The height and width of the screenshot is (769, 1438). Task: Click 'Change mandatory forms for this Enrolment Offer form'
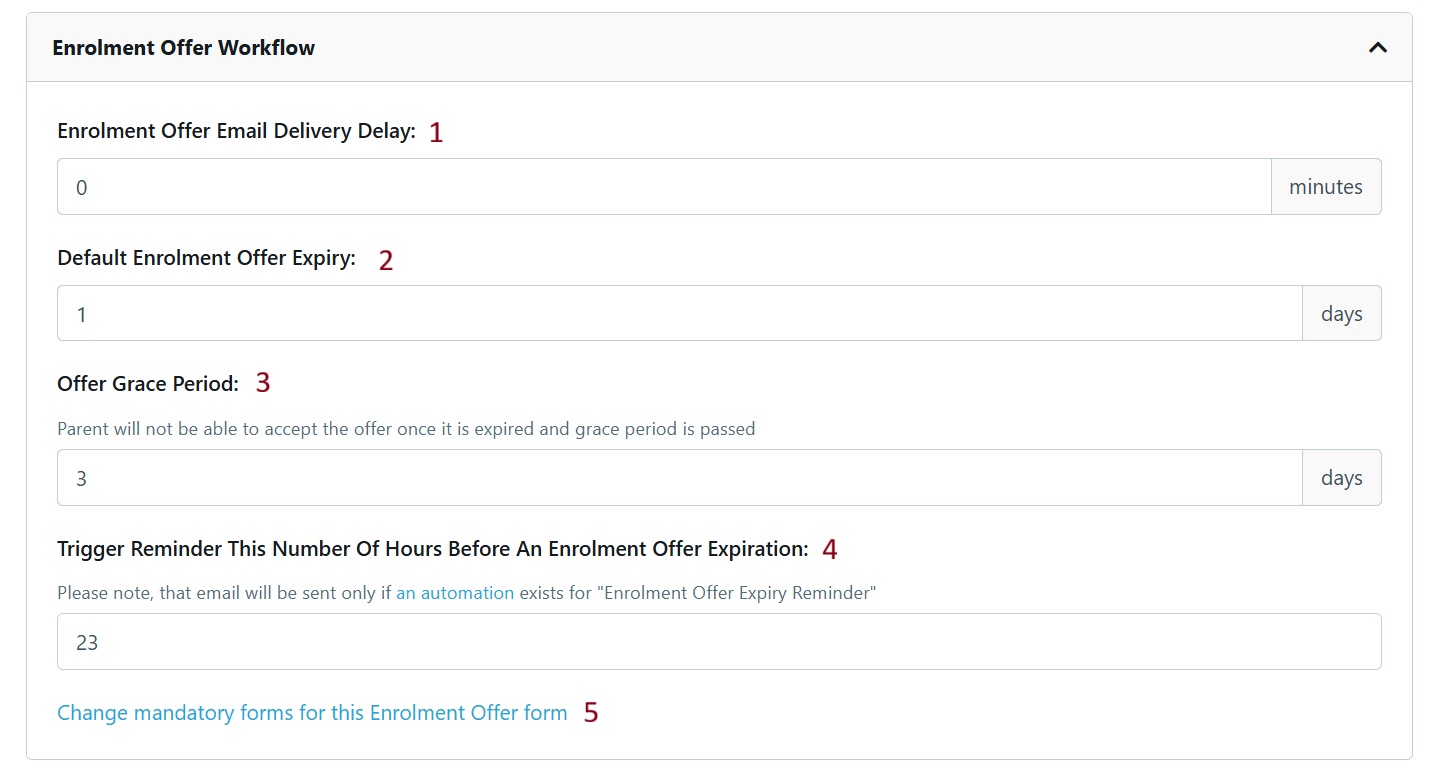[x=311, y=712]
